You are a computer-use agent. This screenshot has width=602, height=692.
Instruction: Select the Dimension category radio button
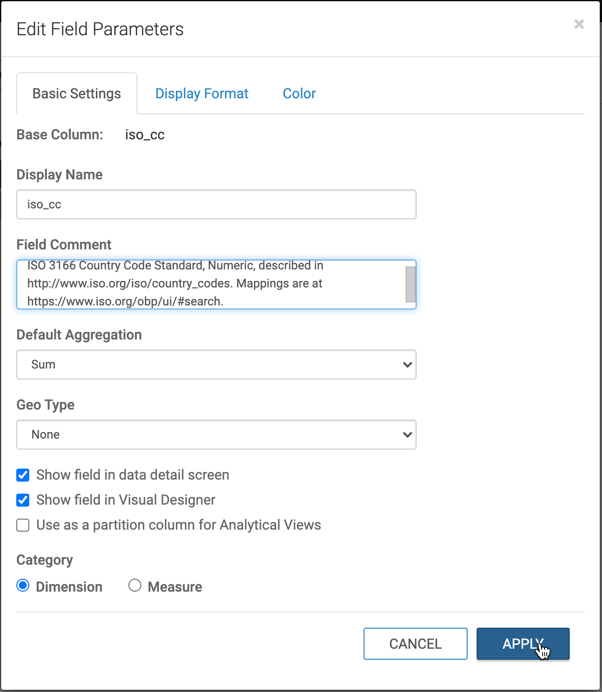(23, 586)
